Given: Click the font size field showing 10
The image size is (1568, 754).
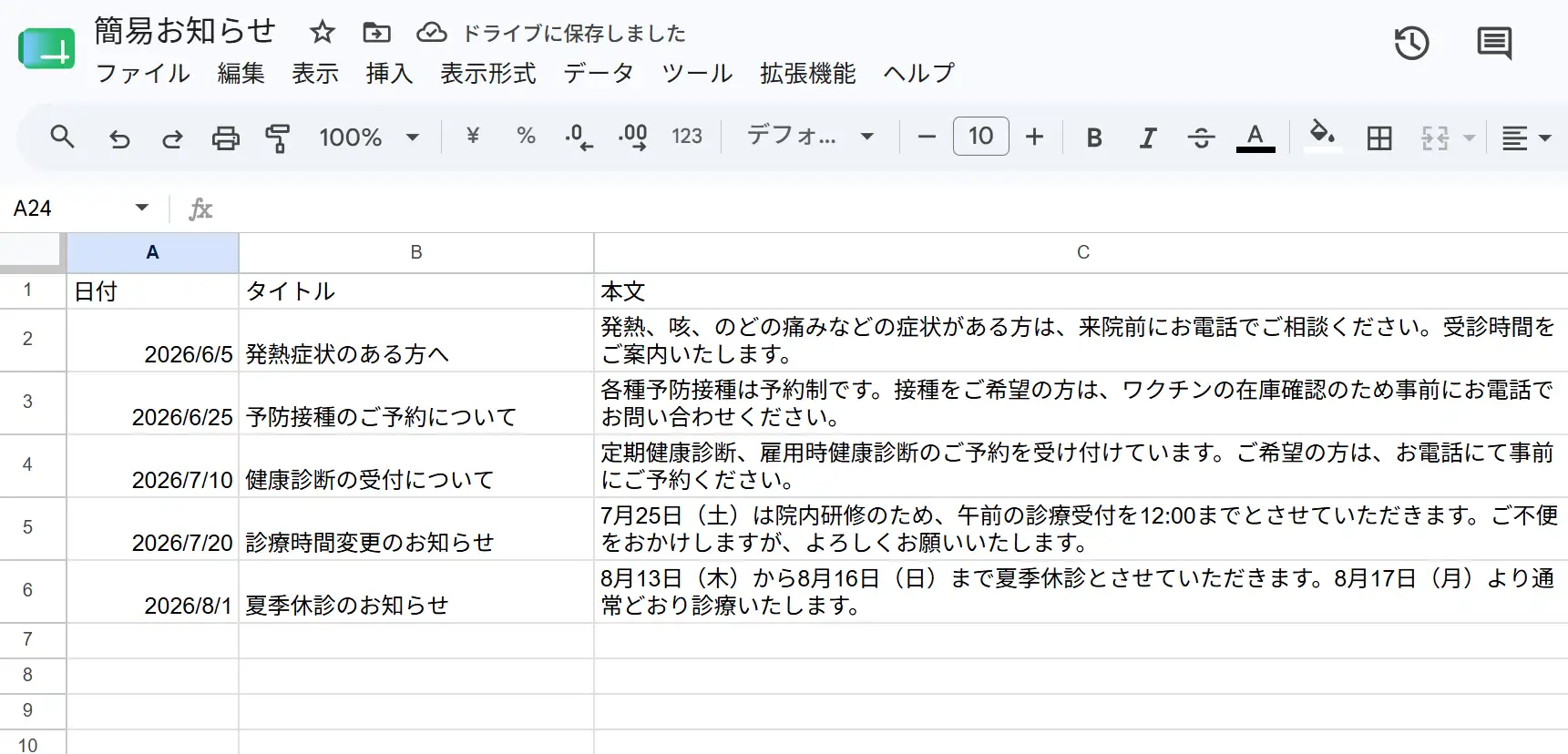Looking at the screenshot, I should tap(980, 137).
